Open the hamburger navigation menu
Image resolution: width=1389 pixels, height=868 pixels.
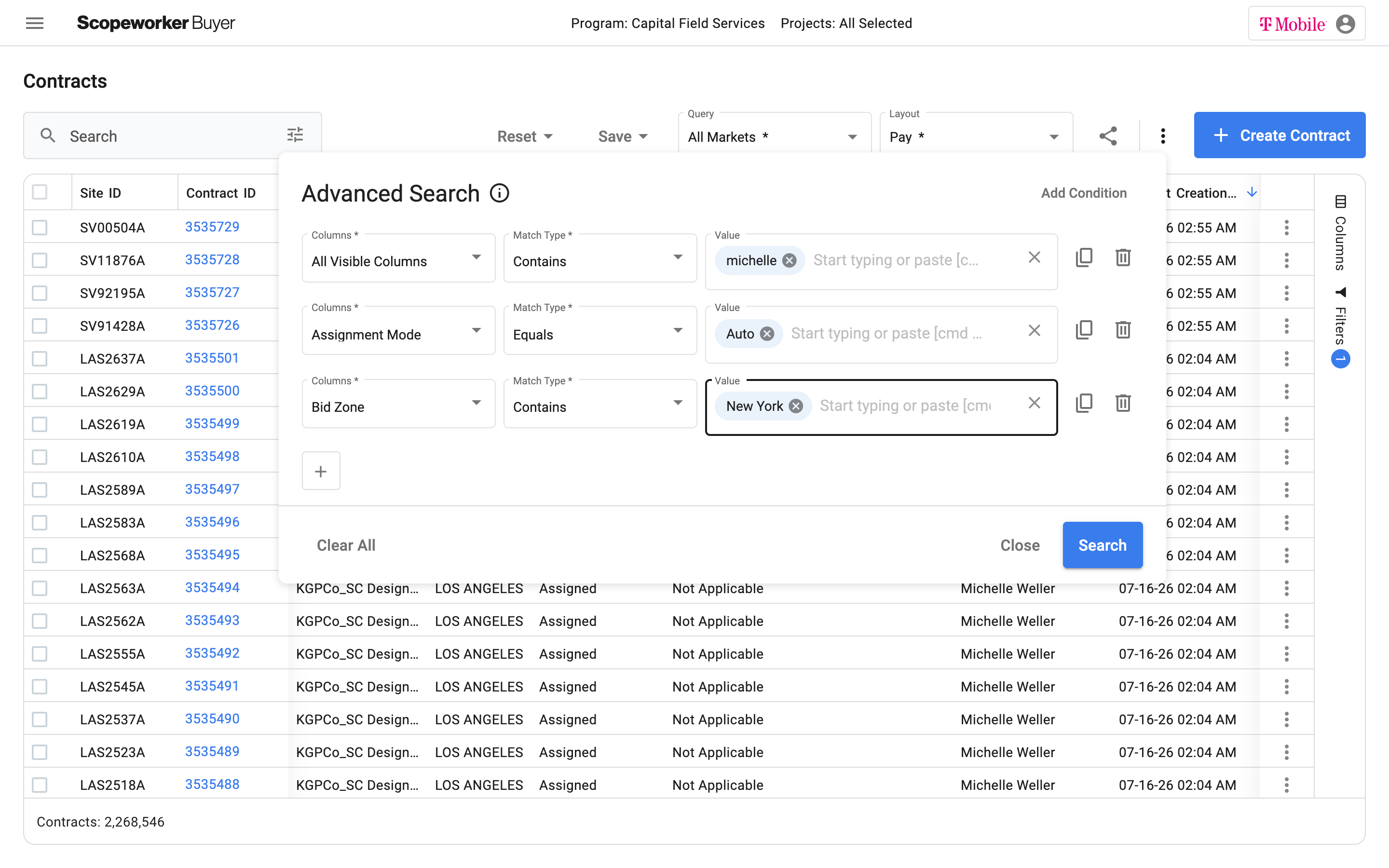[34, 23]
